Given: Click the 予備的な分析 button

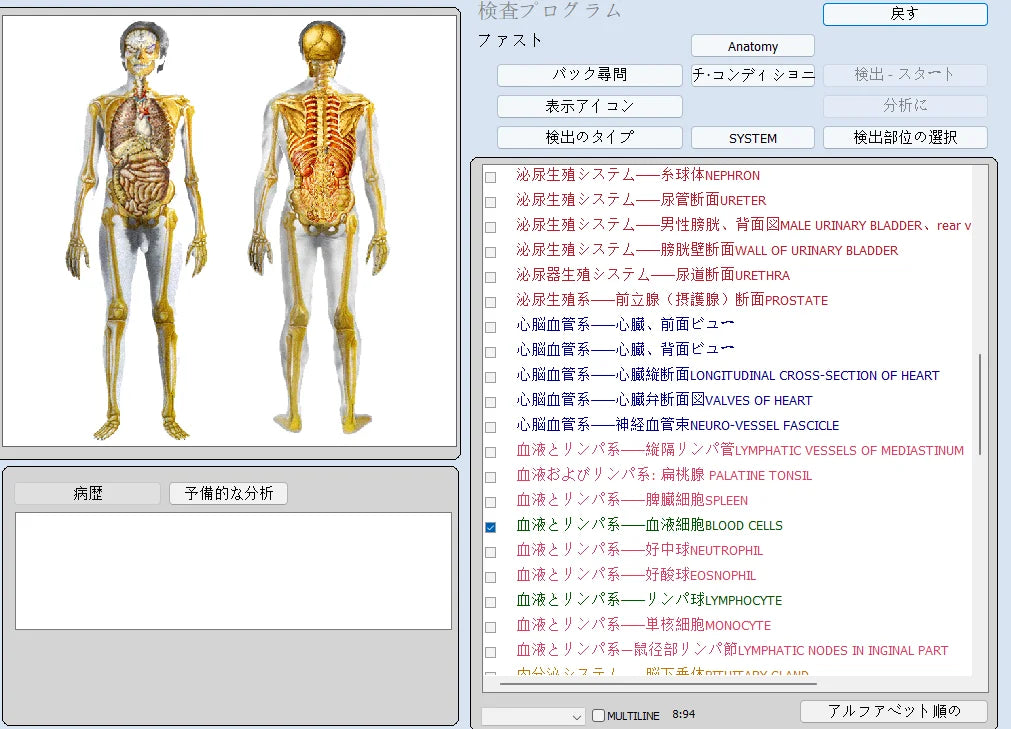Looking at the screenshot, I should click(228, 494).
